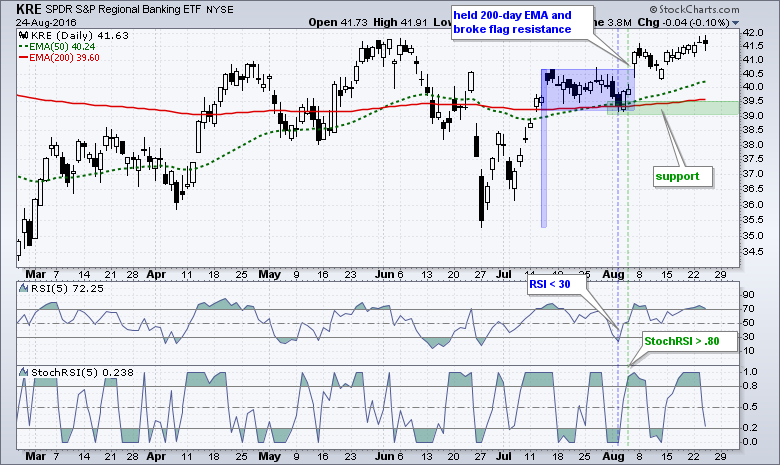This screenshot has height=465, width=780.
Task: Click the 'High 41.91' value
Action: tap(401, 22)
